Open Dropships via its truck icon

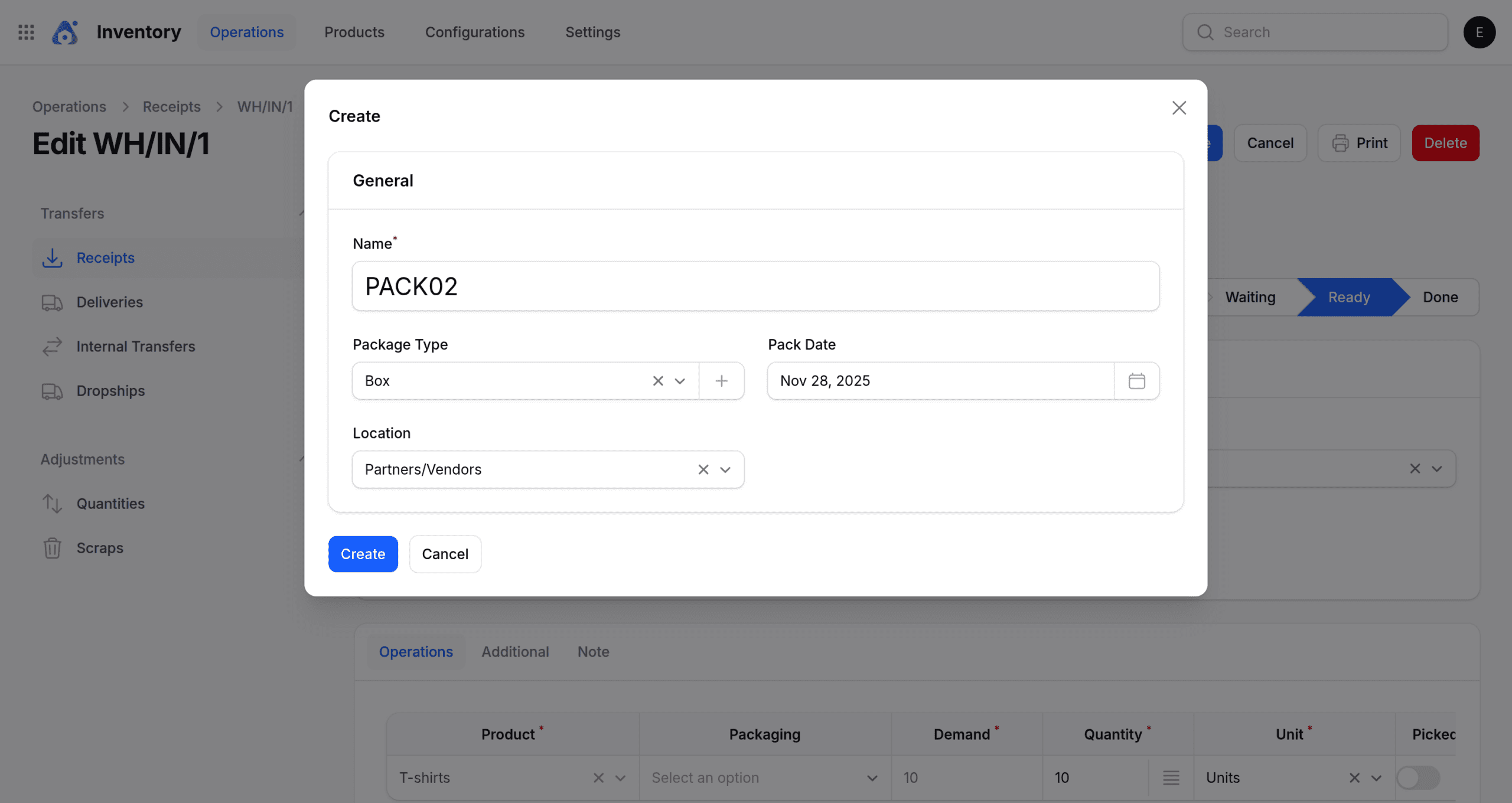[53, 390]
